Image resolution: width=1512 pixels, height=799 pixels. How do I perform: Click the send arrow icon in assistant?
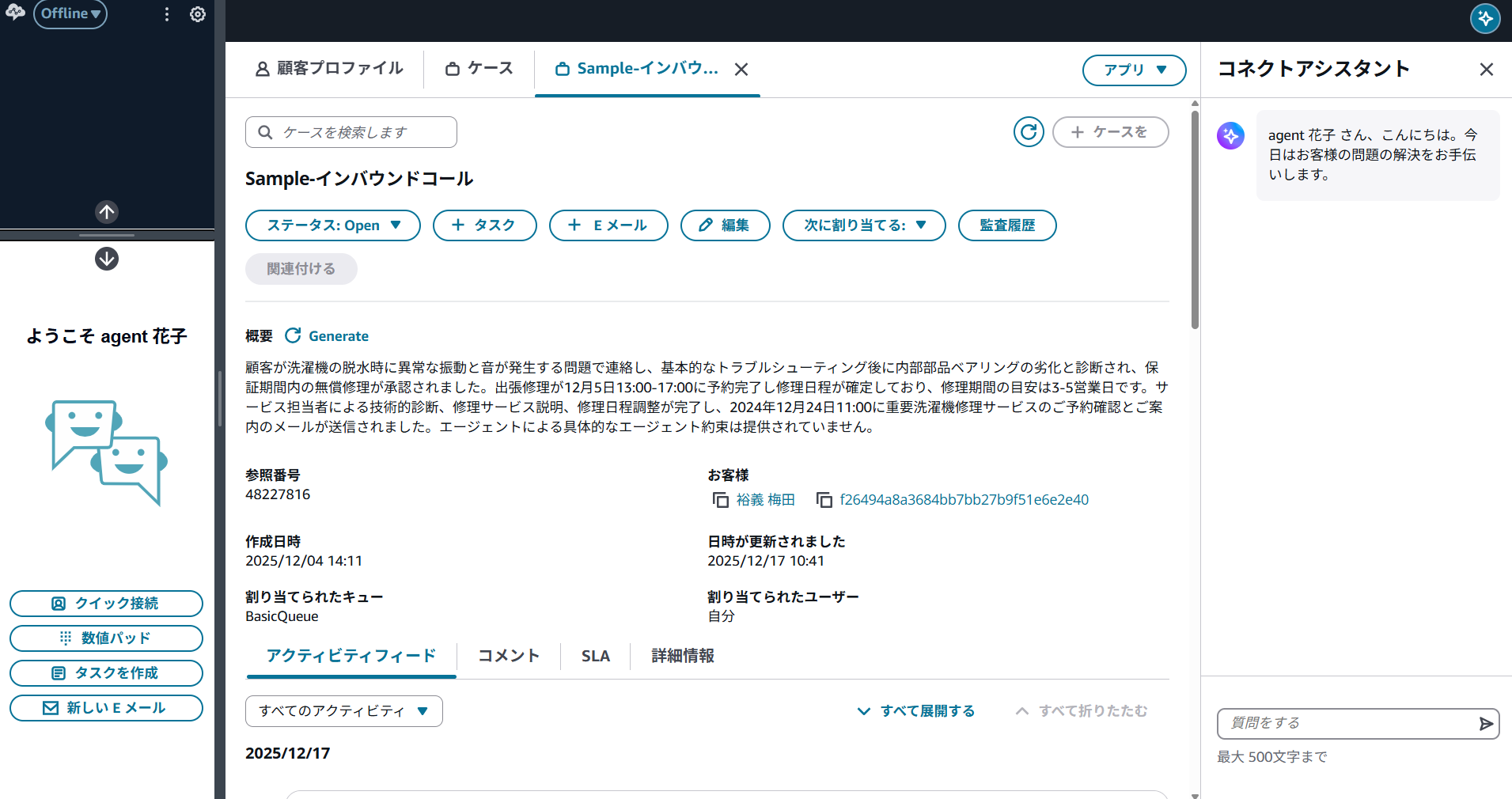point(1486,723)
